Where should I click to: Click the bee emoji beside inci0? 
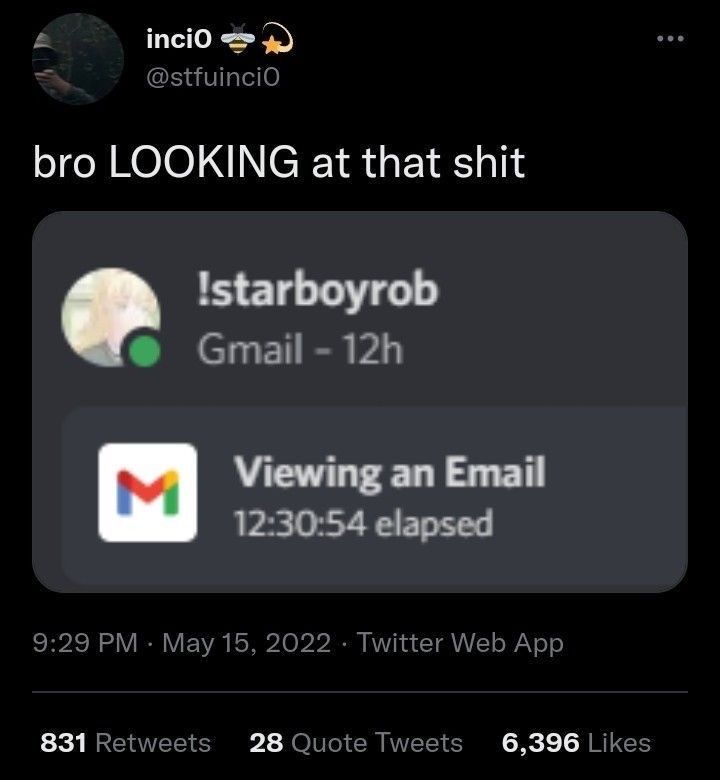click(237, 39)
